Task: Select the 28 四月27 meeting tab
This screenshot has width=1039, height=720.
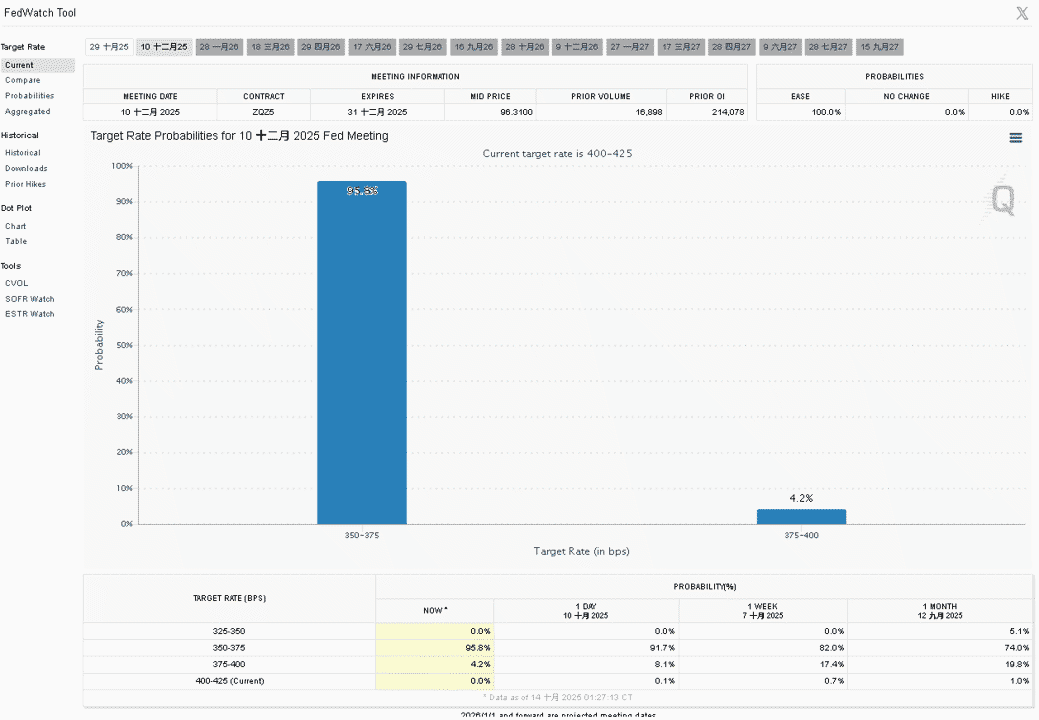Action: (732, 47)
